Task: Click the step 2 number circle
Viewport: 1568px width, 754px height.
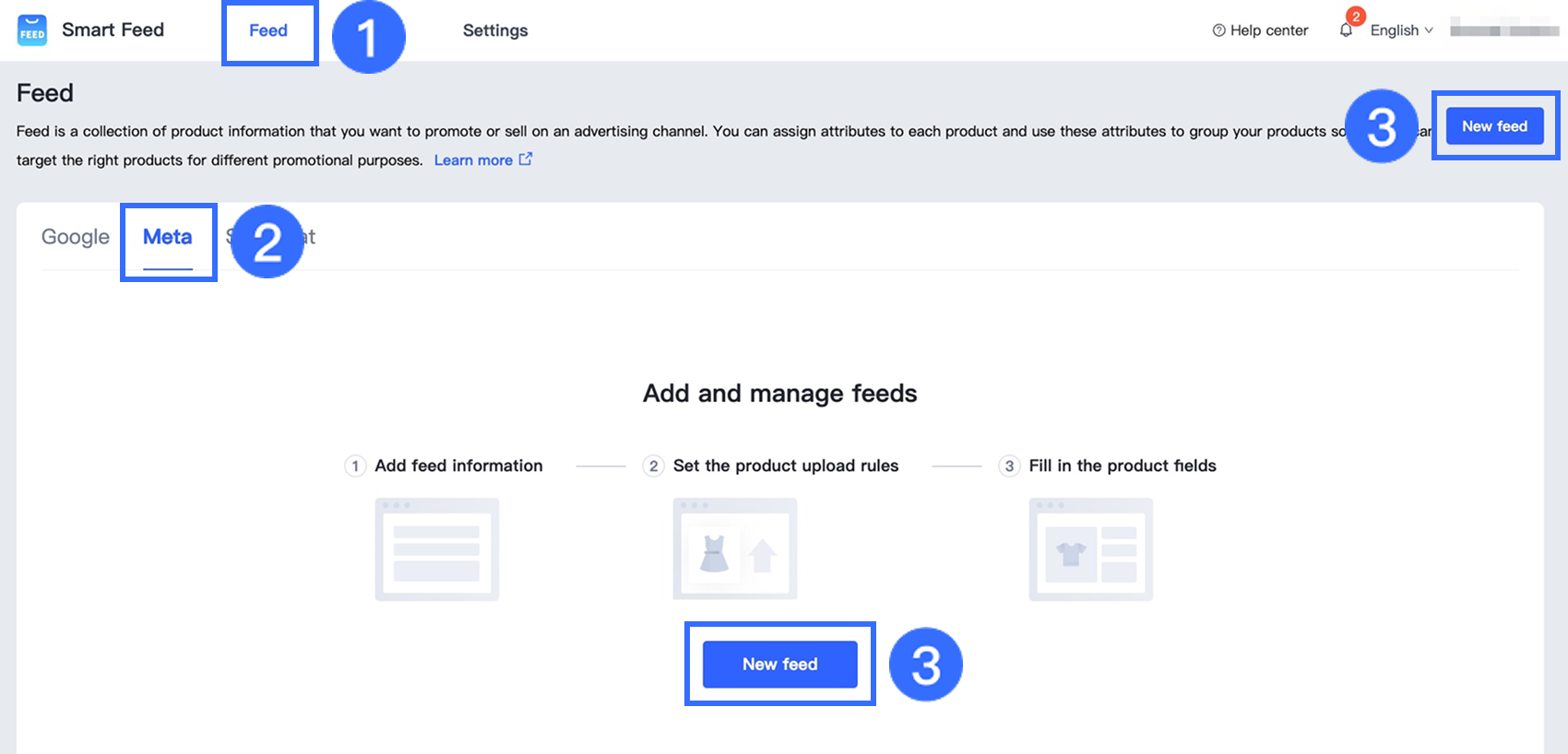Action: (653, 465)
